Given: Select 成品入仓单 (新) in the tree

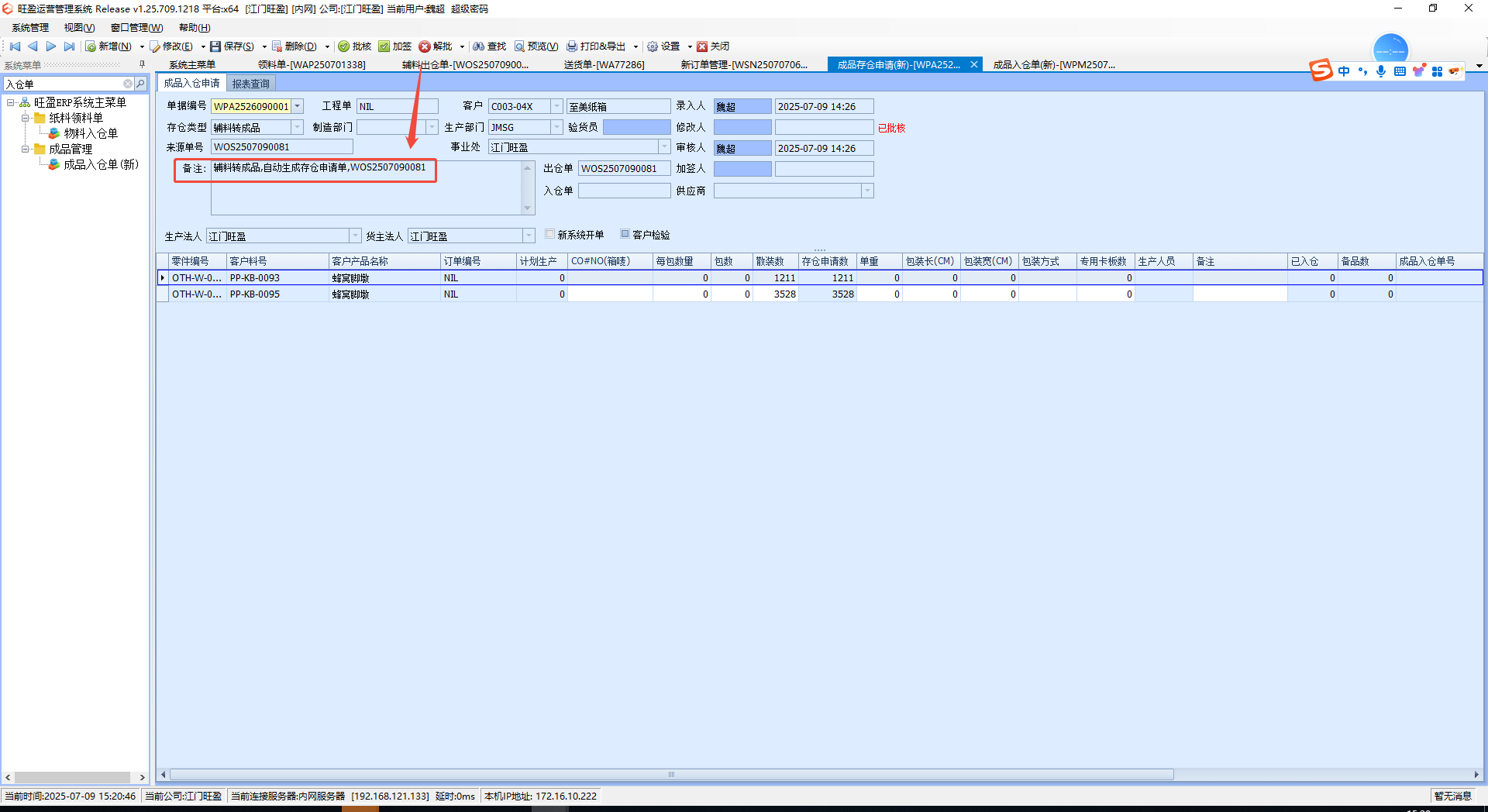Looking at the screenshot, I should coord(101,164).
